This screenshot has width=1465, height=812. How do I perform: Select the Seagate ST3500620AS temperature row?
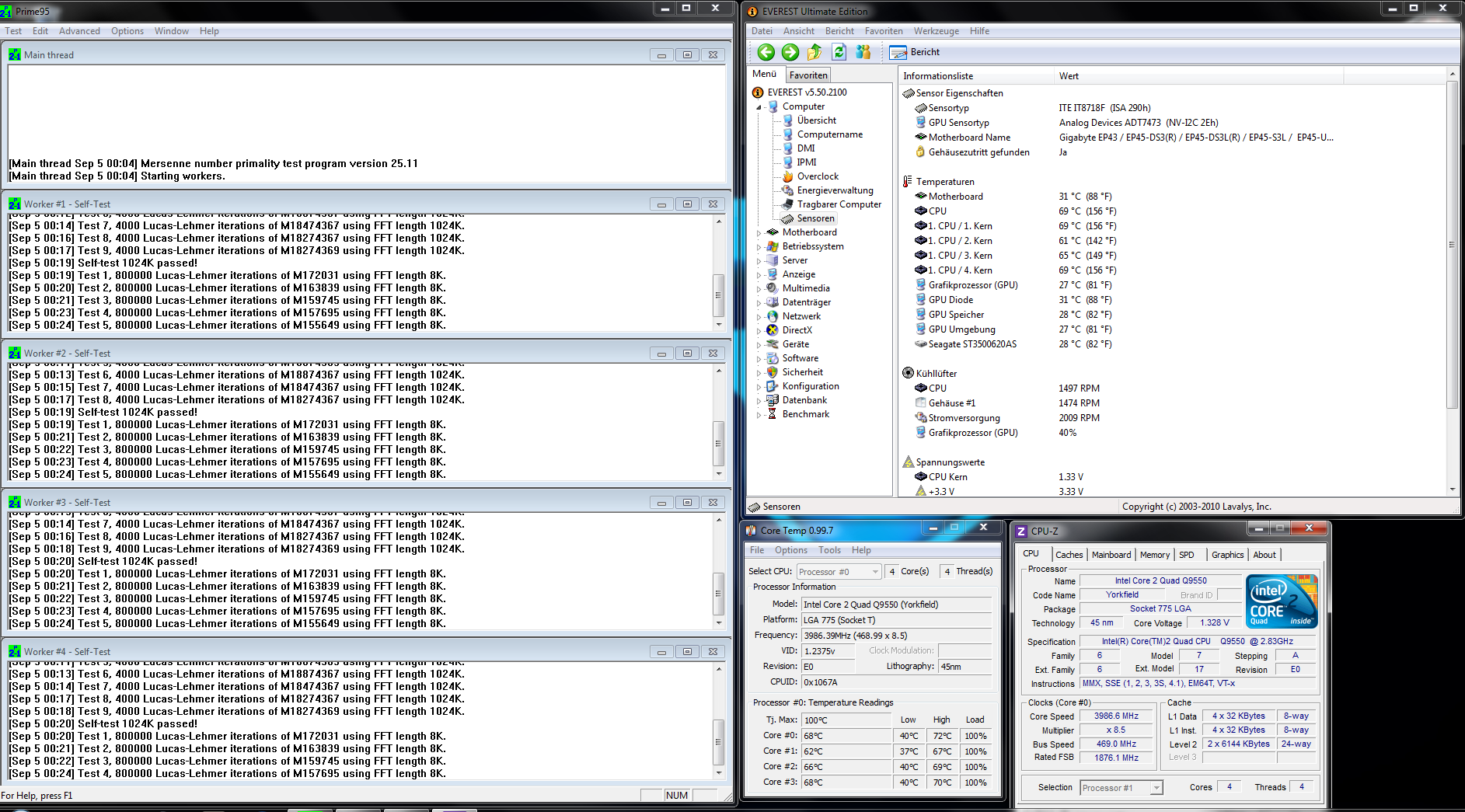[1013, 344]
